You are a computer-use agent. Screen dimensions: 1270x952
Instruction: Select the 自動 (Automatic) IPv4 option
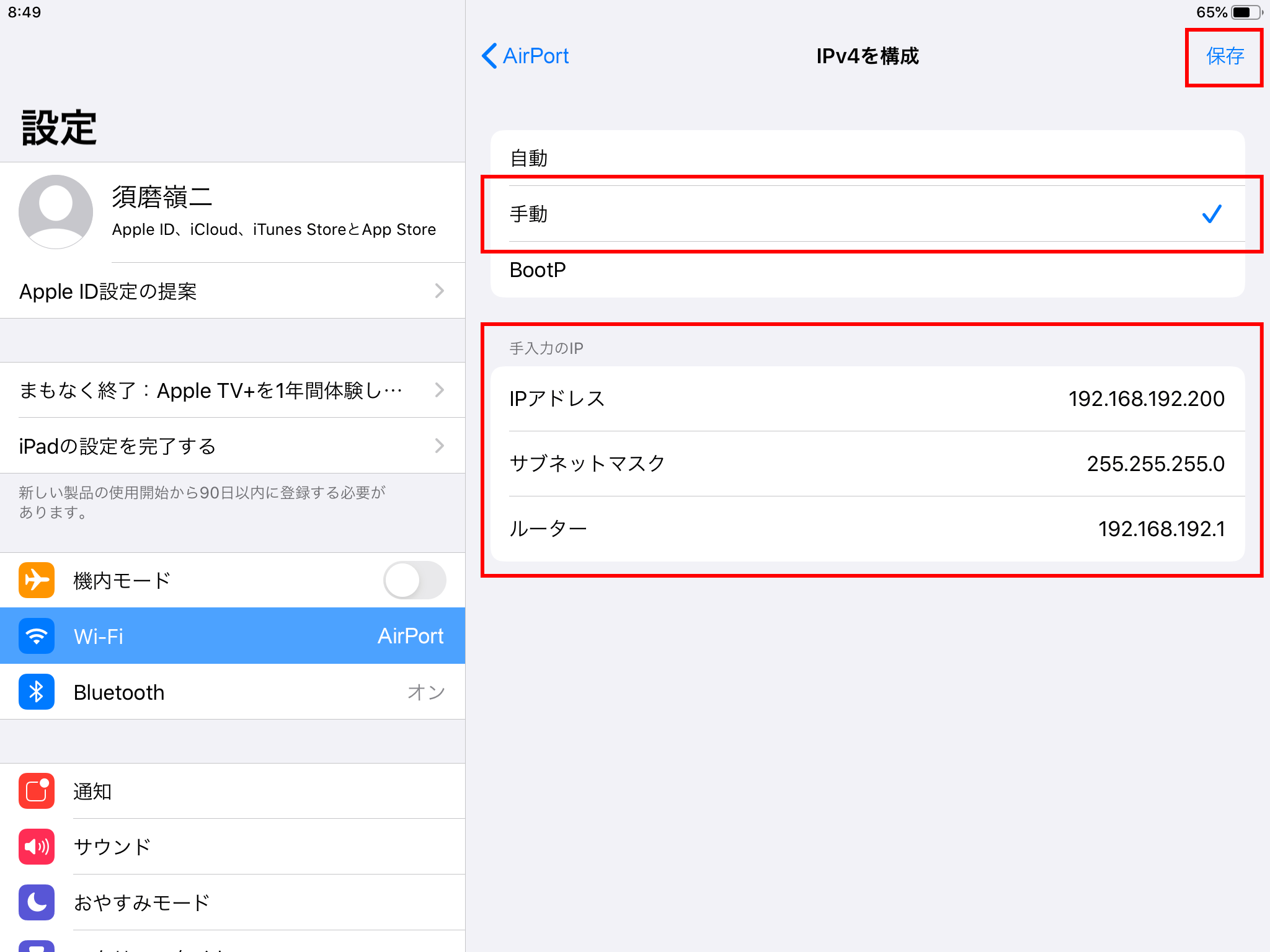point(867,158)
